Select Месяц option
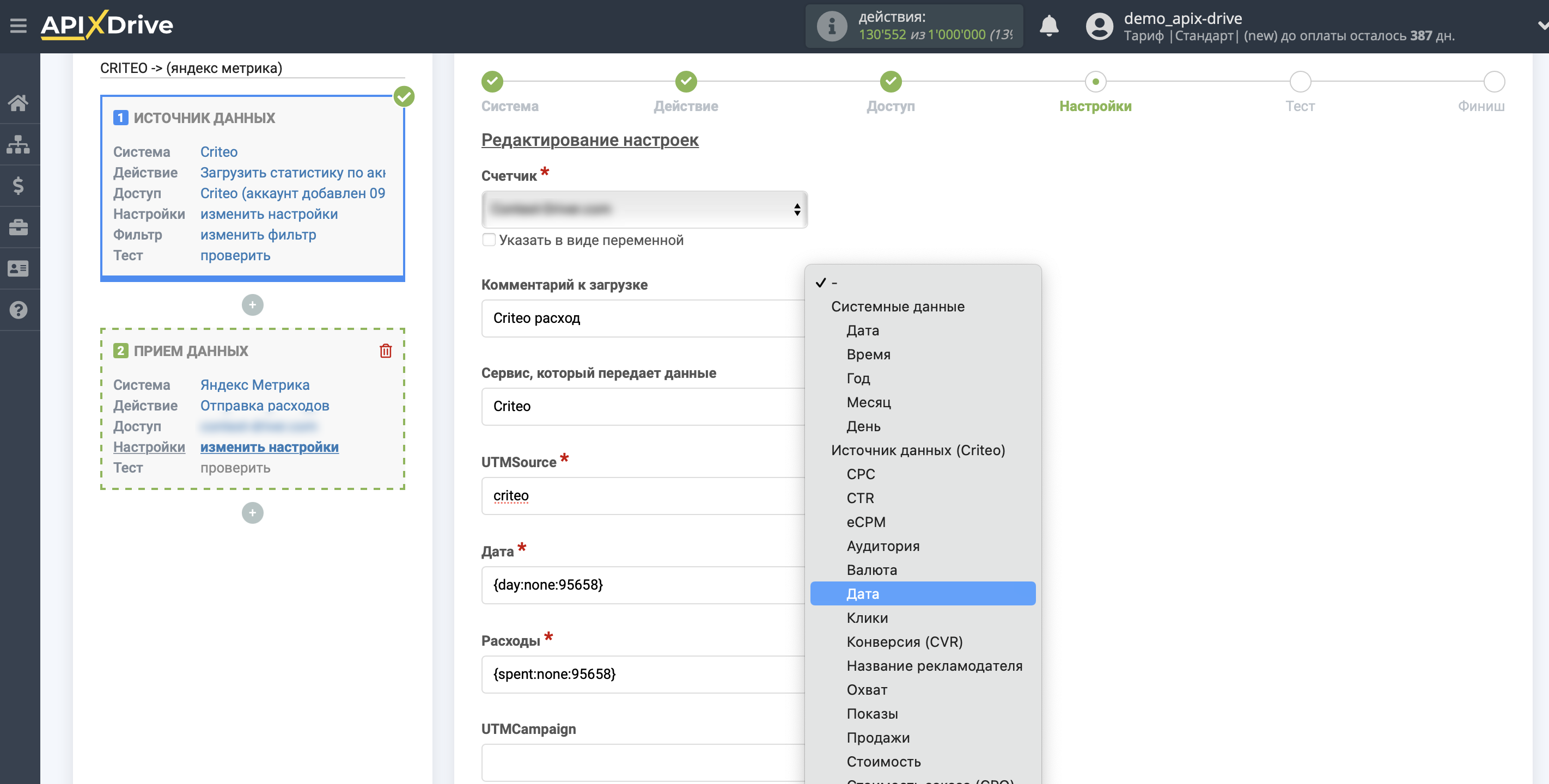The width and height of the screenshot is (1549, 784). [923, 402]
